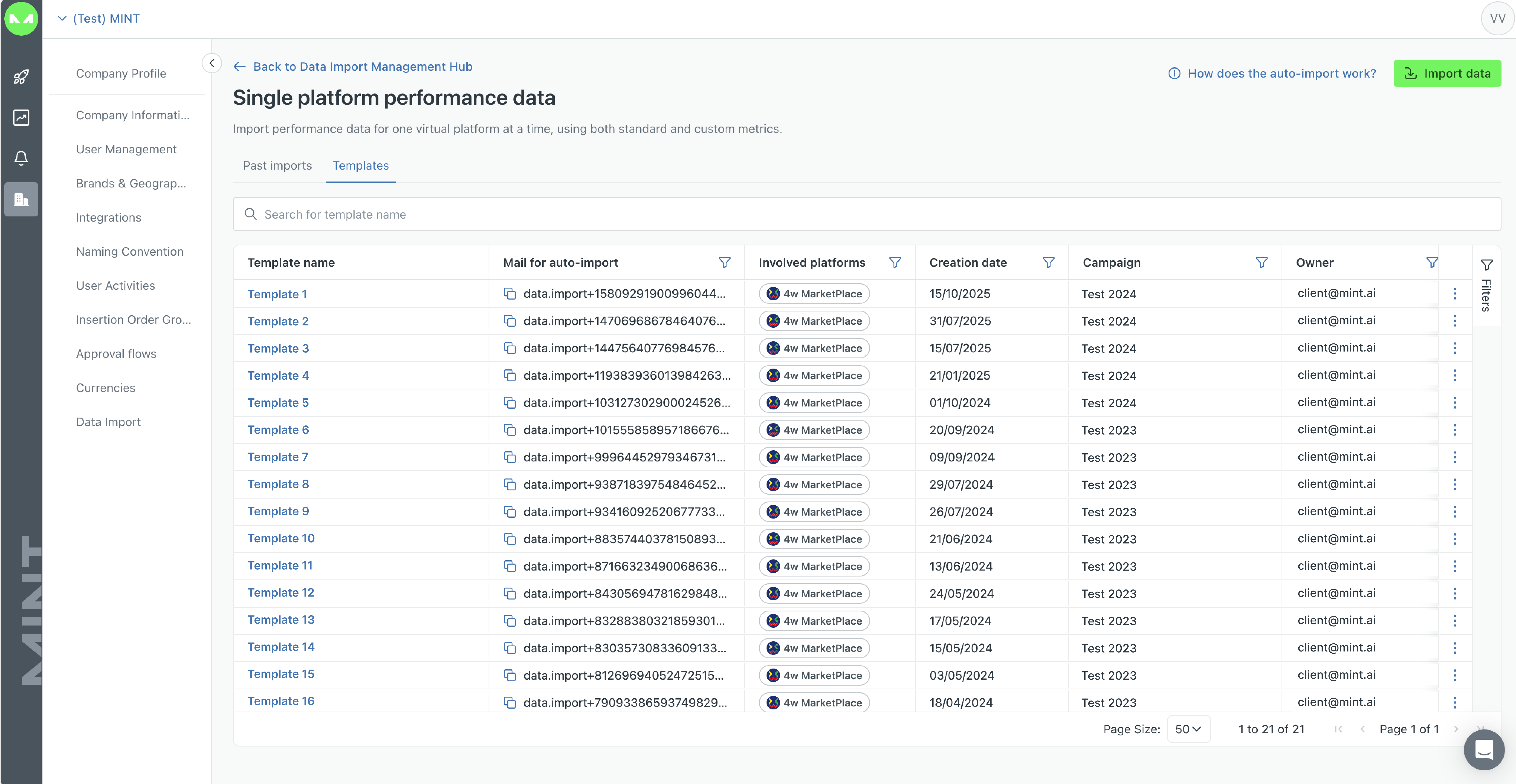The width and height of the screenshot is (1516, 784).
Task: Open the notifications bell icon
Action: tap(21, 158)
